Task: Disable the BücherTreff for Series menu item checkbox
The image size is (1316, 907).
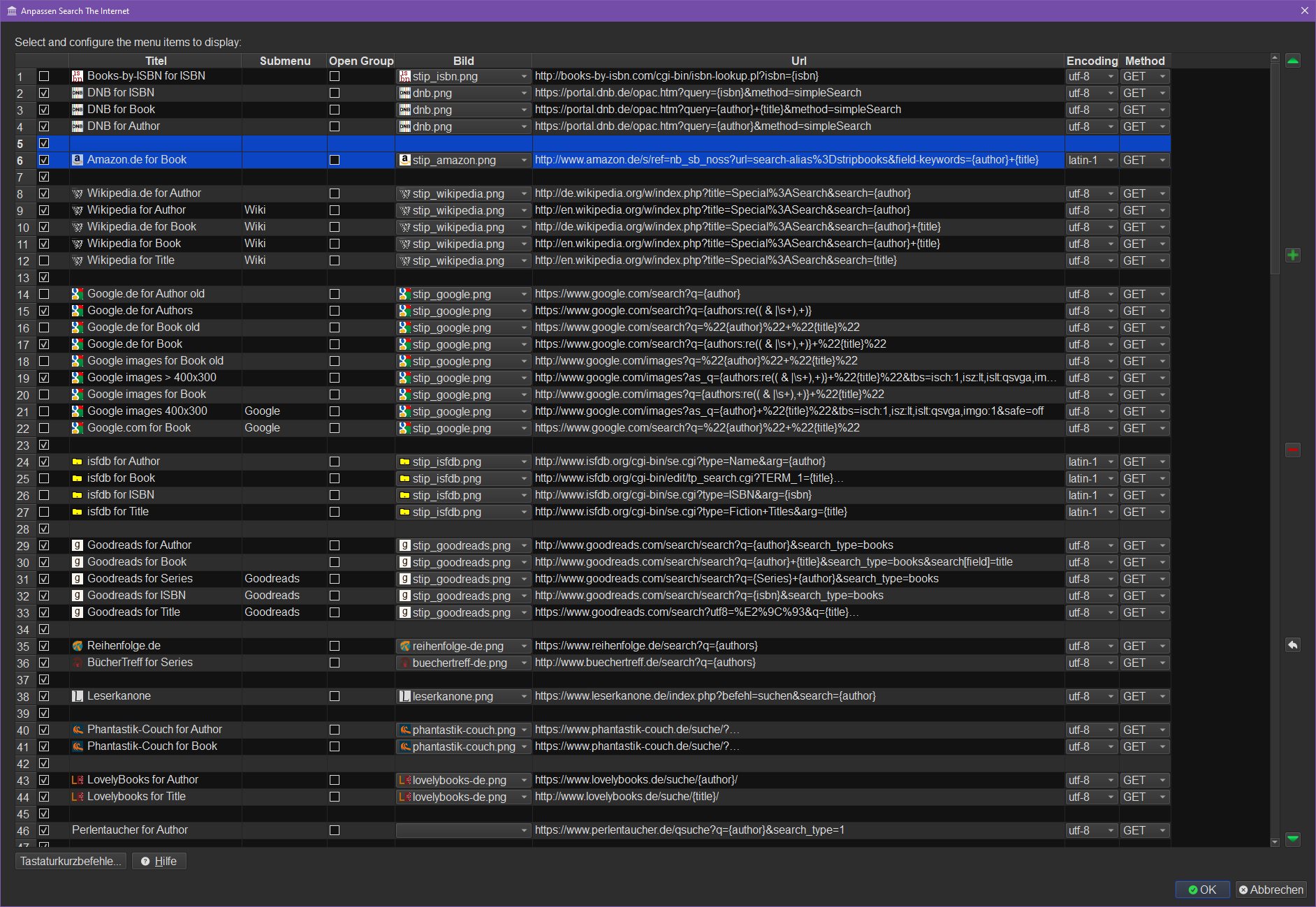Action: 44,663
